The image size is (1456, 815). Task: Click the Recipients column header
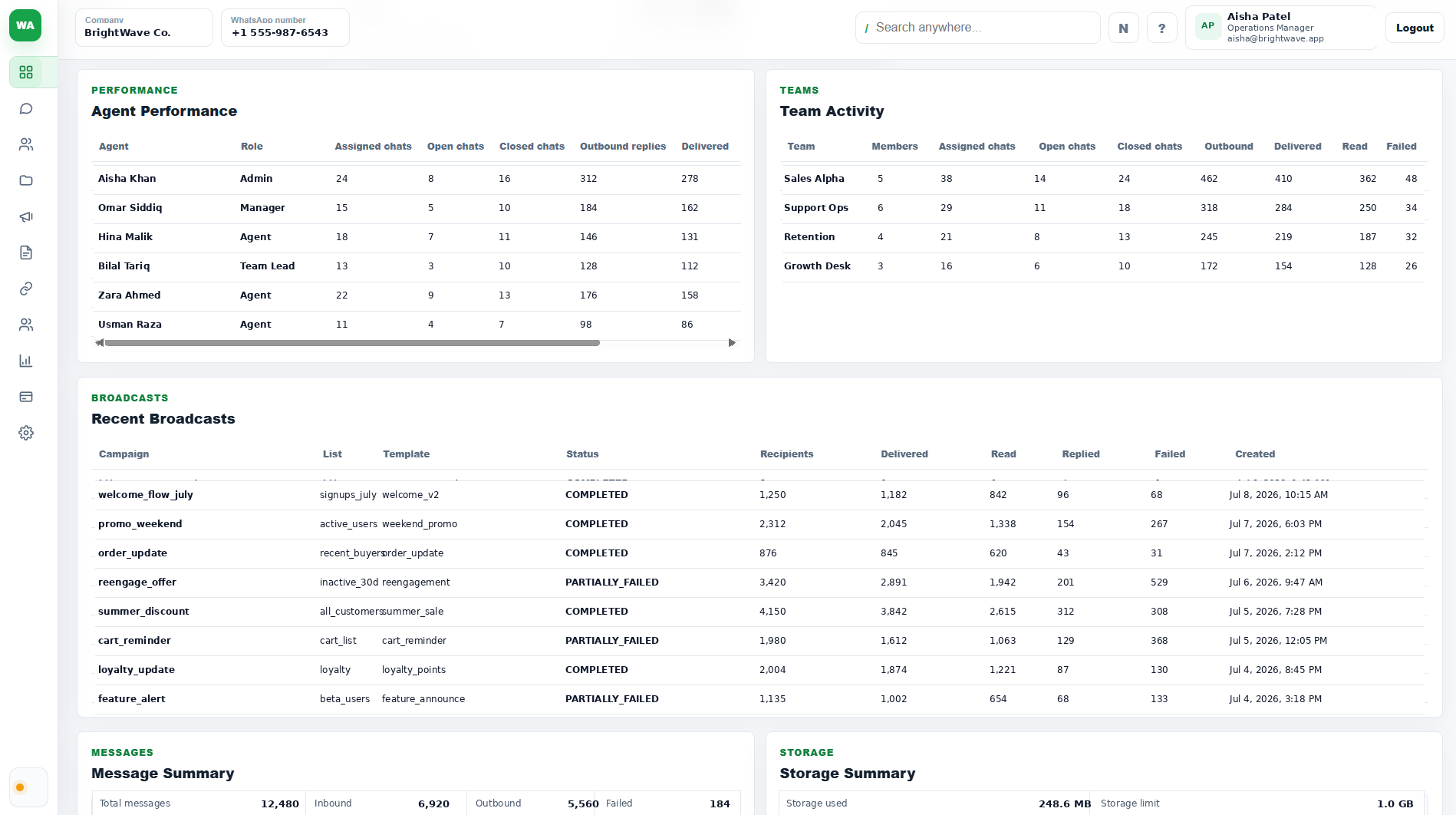coord(786,454)
